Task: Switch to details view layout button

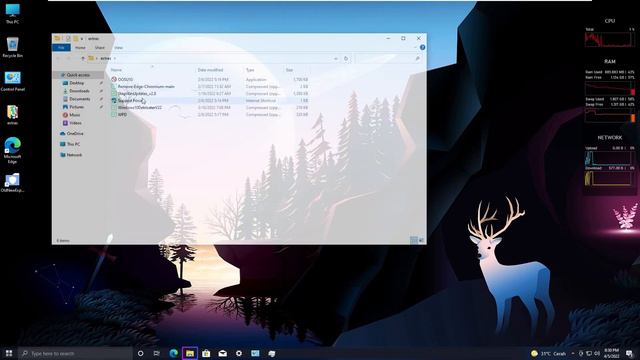Action: pyautogui.click(x=413, y=240)
